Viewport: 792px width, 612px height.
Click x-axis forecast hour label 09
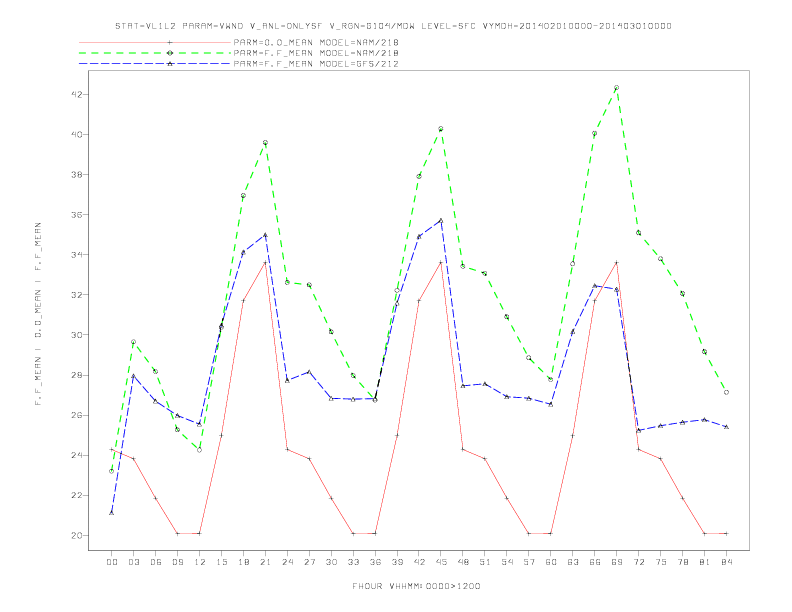[177, 562]
